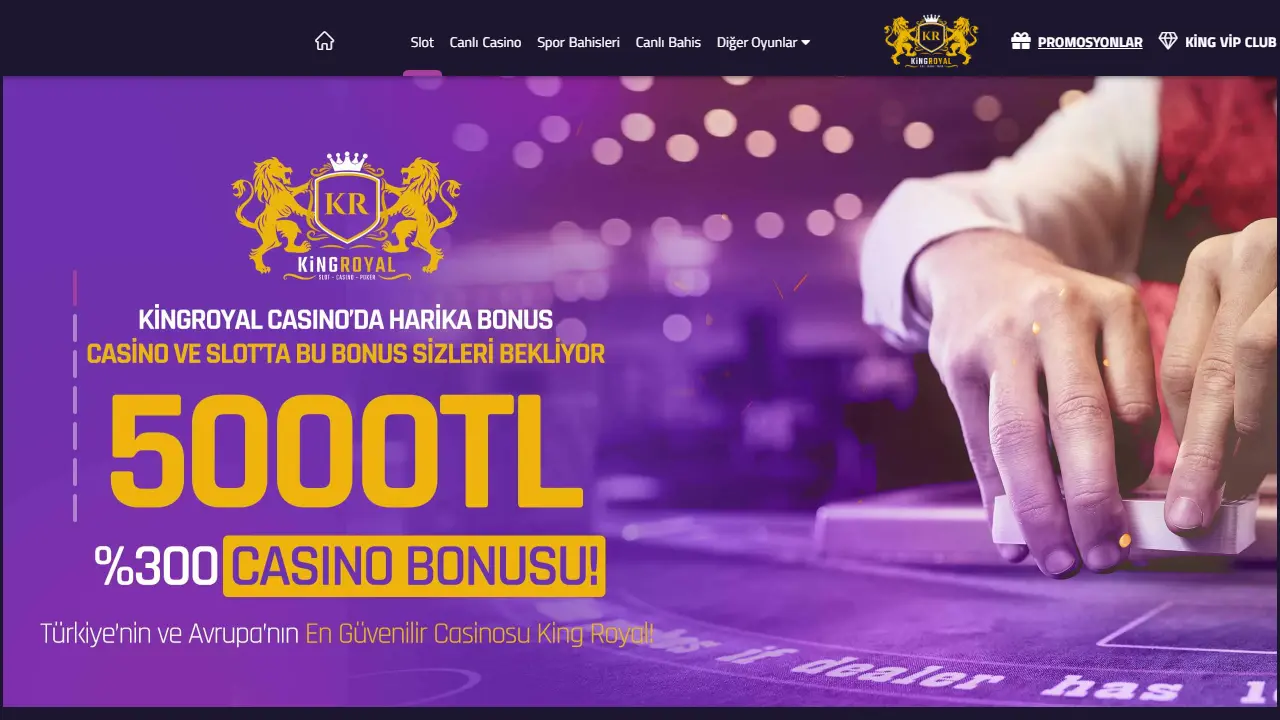Click the 5000TL bonus headline
This screenshot has height=720, width=1280.
click(346, 453)
